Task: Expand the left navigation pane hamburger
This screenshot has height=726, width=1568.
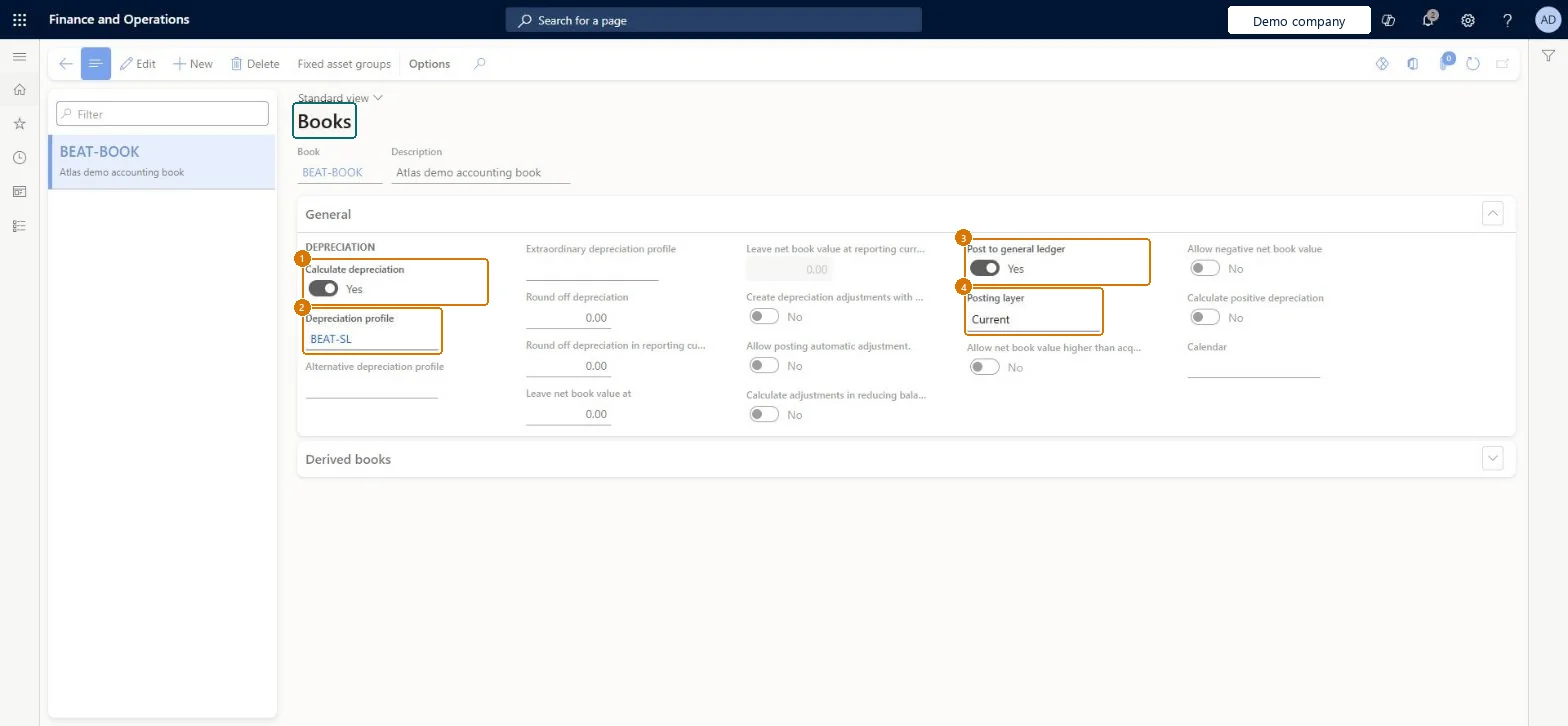Action: 19,57
